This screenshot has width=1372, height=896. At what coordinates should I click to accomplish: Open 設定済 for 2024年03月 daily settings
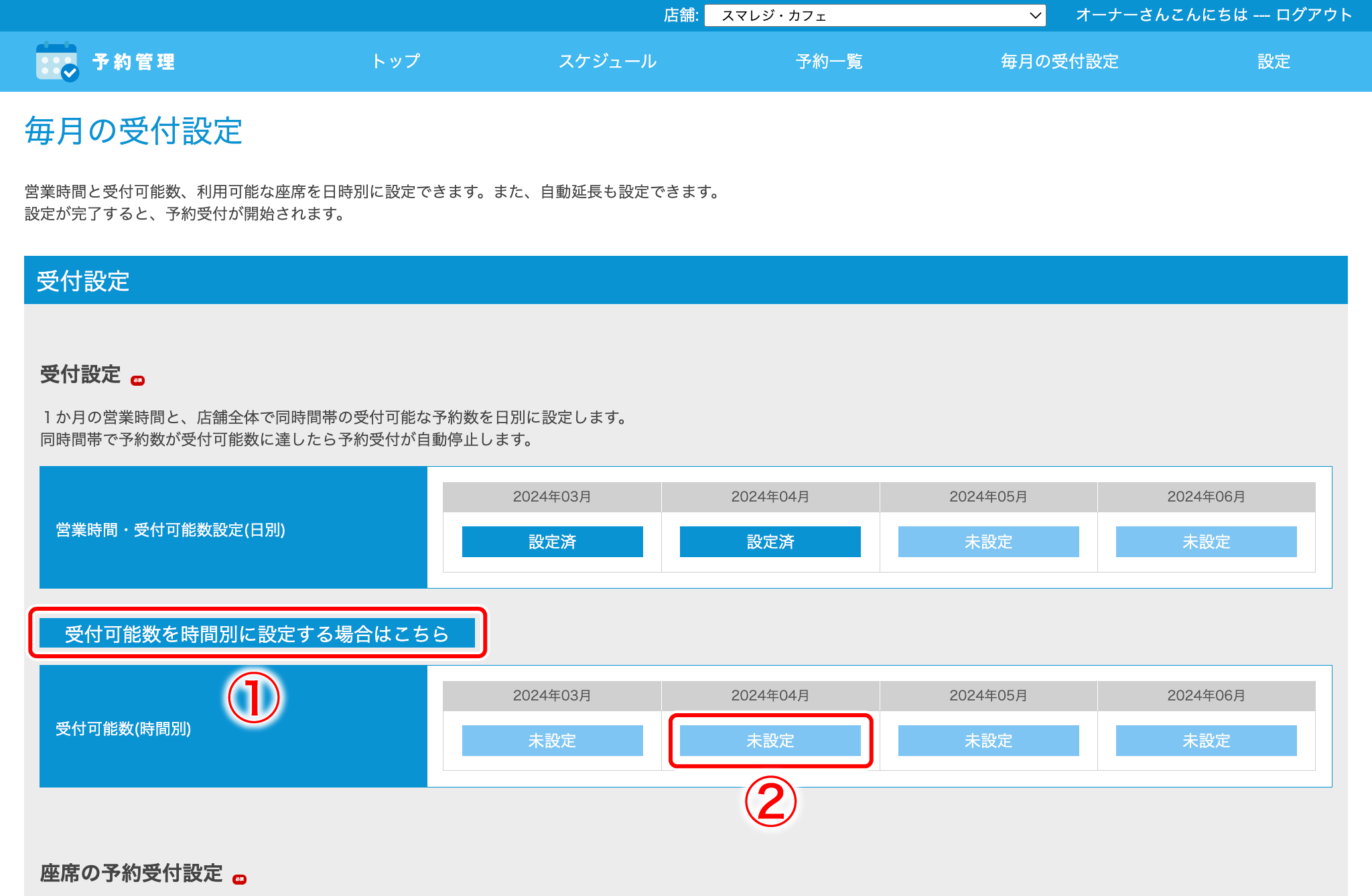pyautogui.click(x=551, y=542)
